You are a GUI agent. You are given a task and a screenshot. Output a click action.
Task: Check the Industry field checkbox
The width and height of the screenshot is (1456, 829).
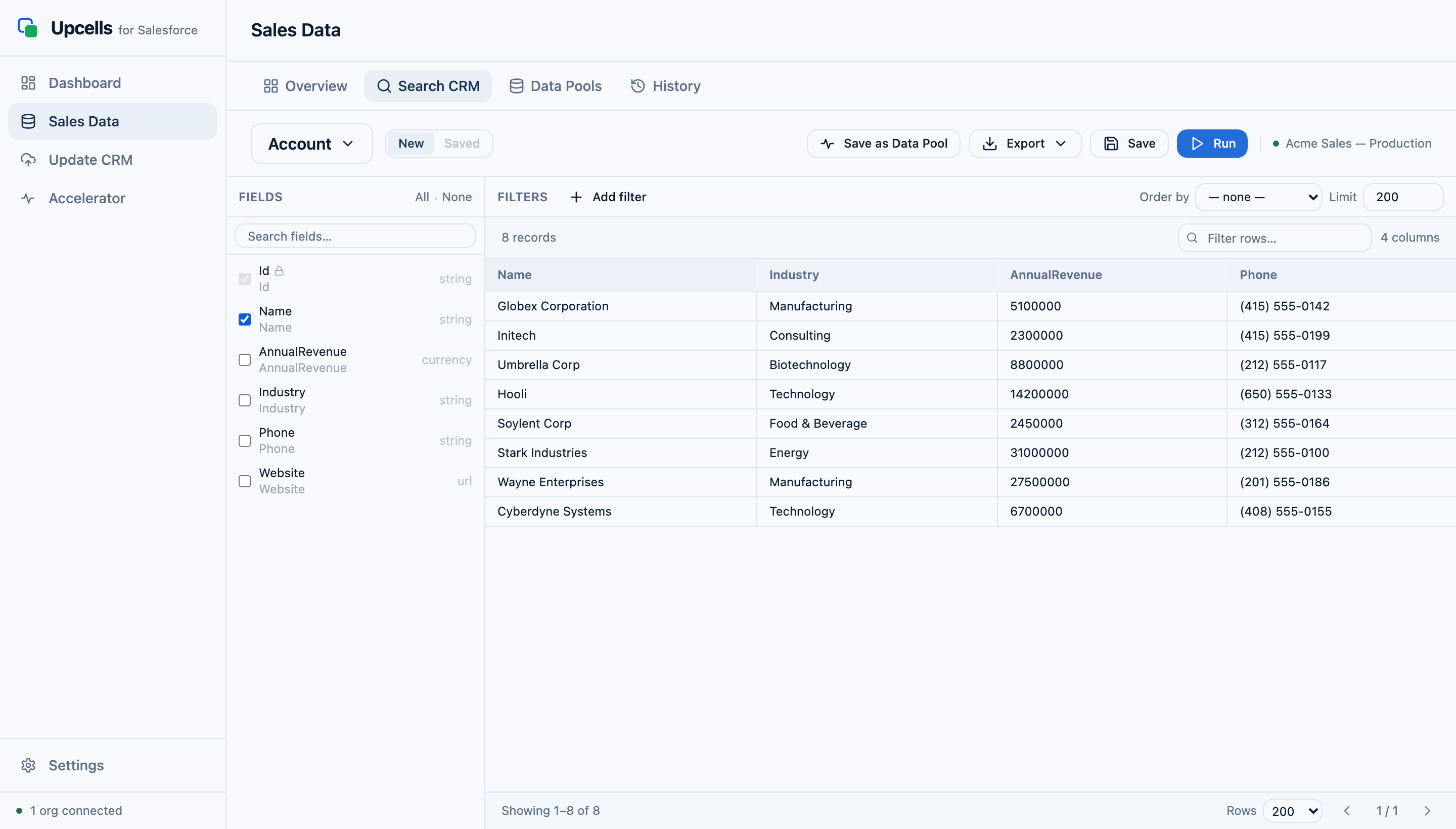[245, 400]
